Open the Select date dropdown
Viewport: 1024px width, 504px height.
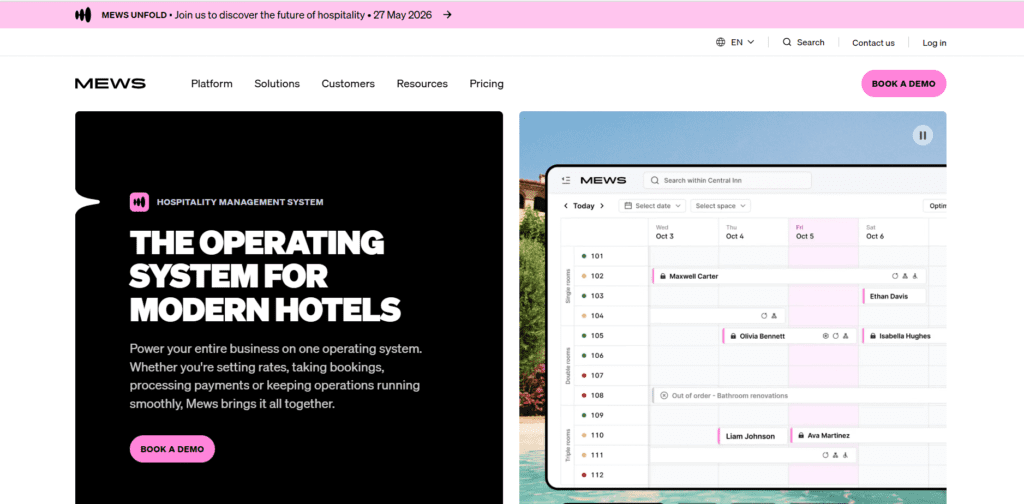point(652,206)
